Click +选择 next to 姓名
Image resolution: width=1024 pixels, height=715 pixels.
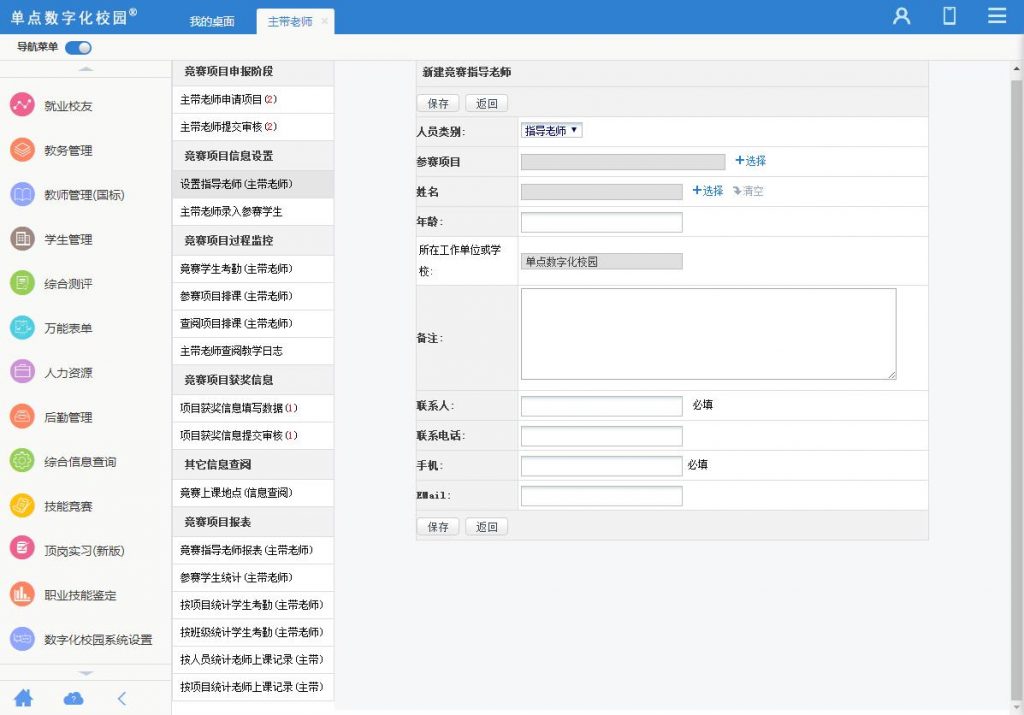click(707, 191)
